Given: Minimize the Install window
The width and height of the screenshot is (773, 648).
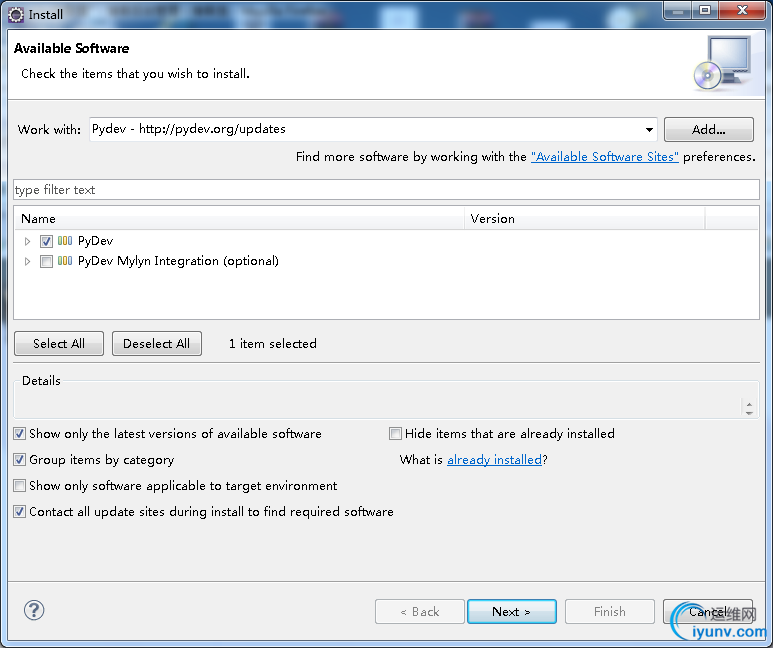Looking at the screenshot, I should [x=678, y=11].
